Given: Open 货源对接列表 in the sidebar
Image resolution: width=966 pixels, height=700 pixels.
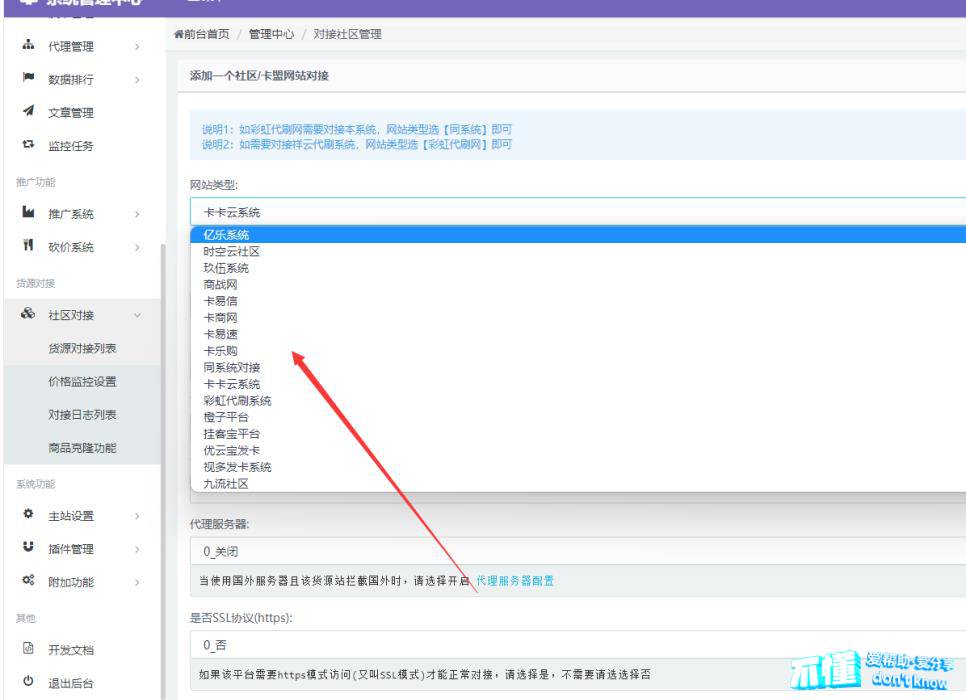Looking at the screenshot, I should [x=82, y=348].
